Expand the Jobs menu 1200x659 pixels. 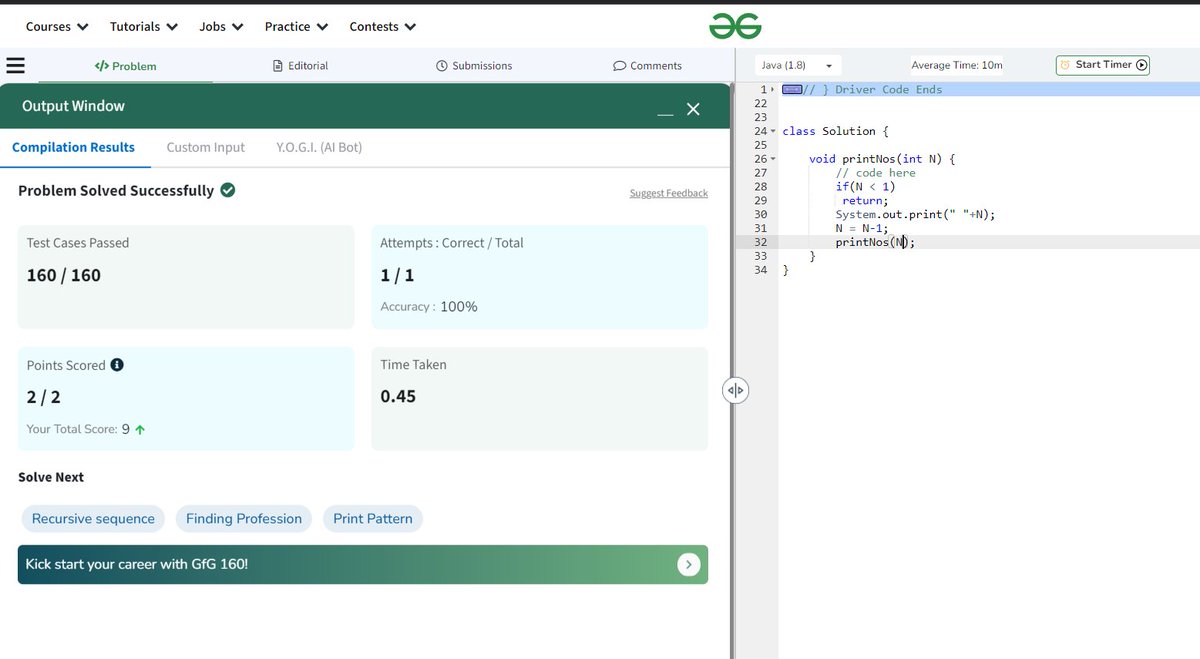[x=221, y=27]
